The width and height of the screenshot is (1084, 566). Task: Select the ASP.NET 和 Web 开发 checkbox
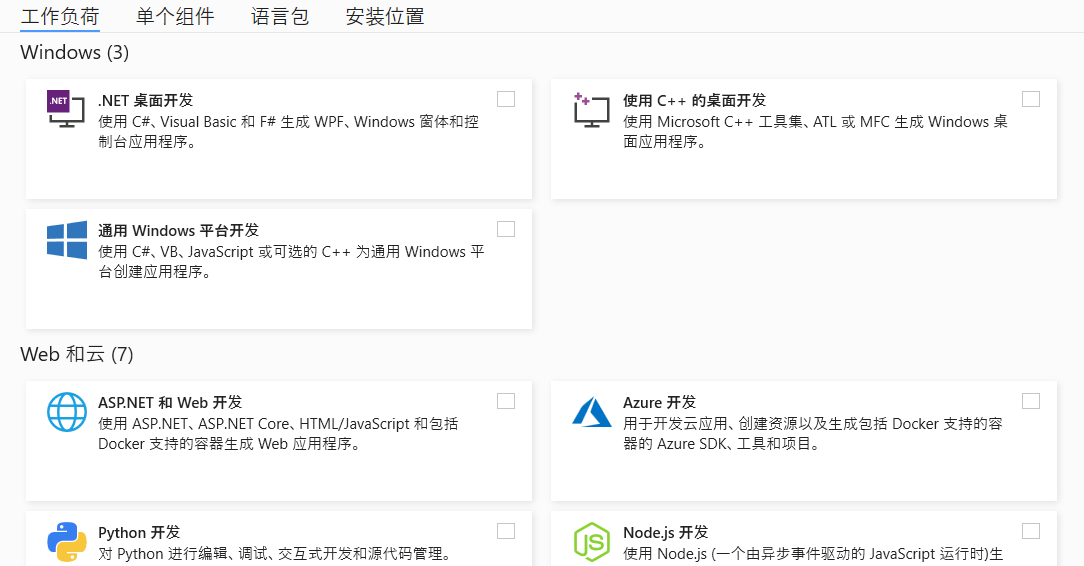tap(506, 402)
